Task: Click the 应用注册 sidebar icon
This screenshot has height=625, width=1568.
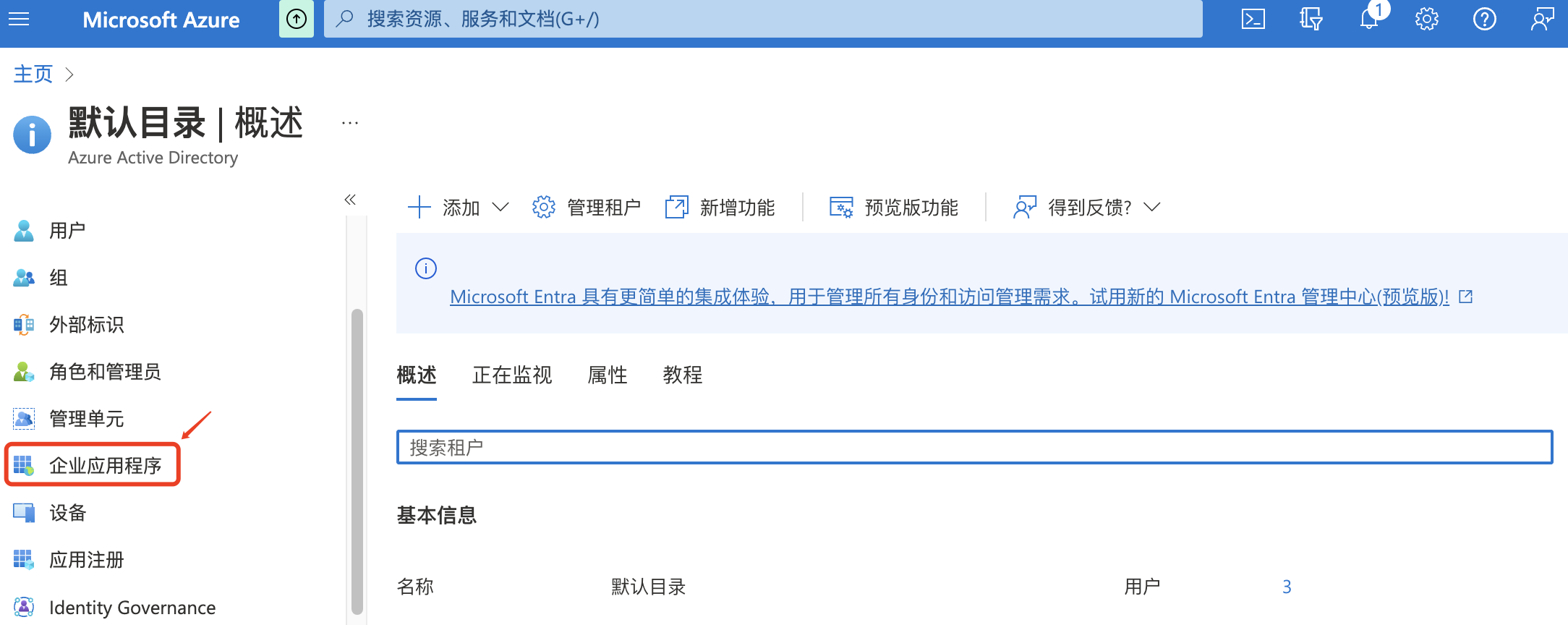Action: (x=24, y=560)
